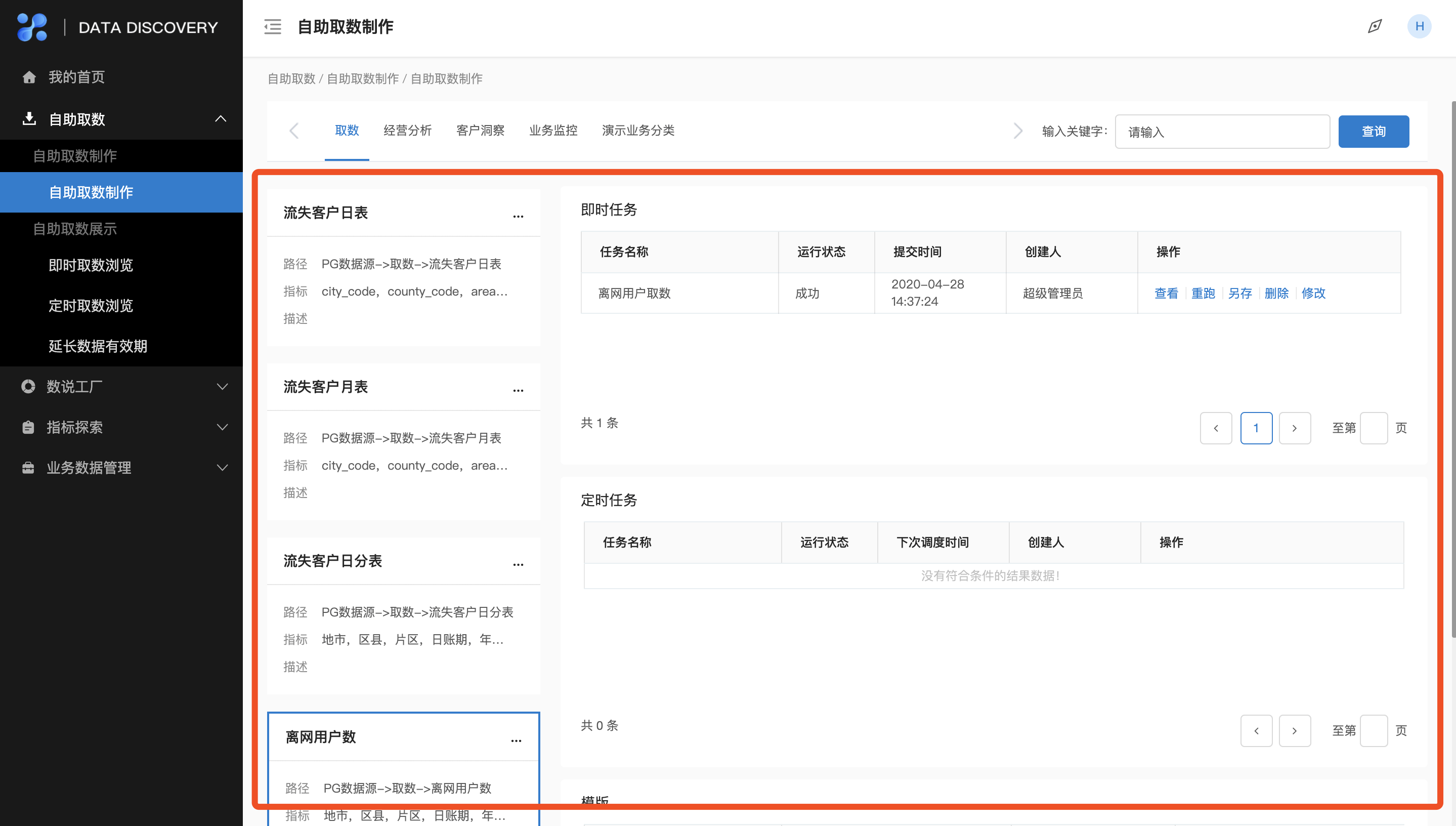Focus the keyword 请输入 search field
The image size is (1456, 826).
point(1222,132)
